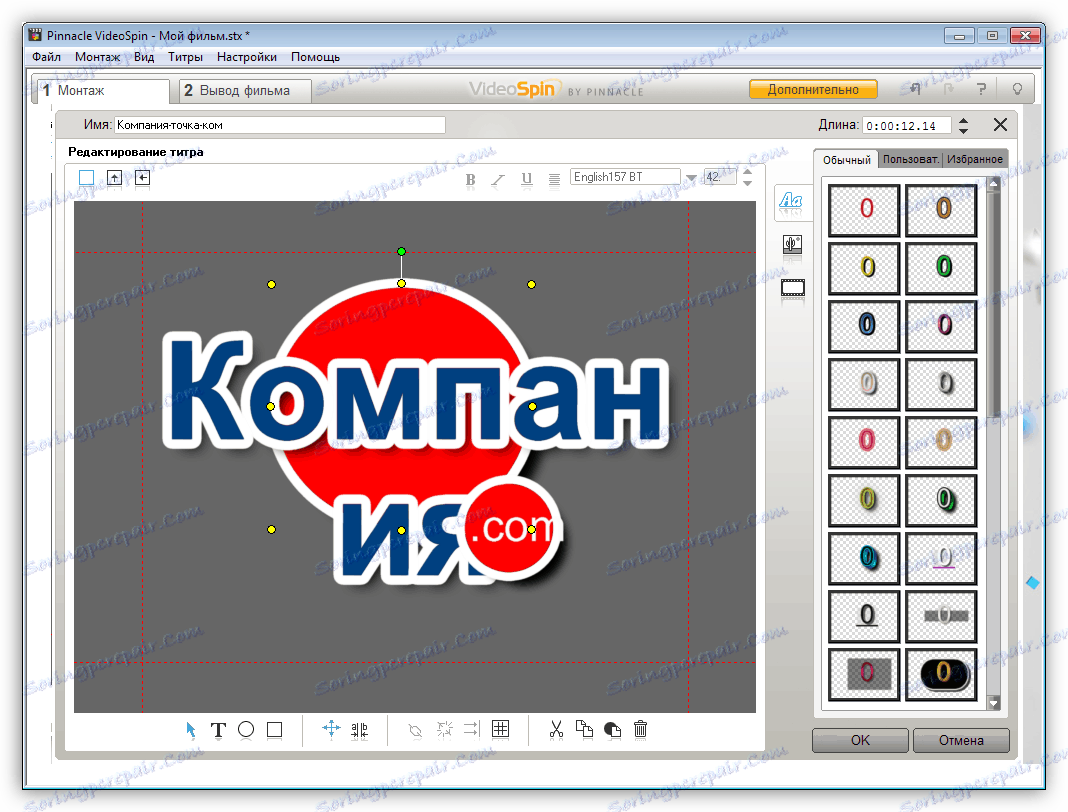Select the Обычный styles tab

click(846, 160)
